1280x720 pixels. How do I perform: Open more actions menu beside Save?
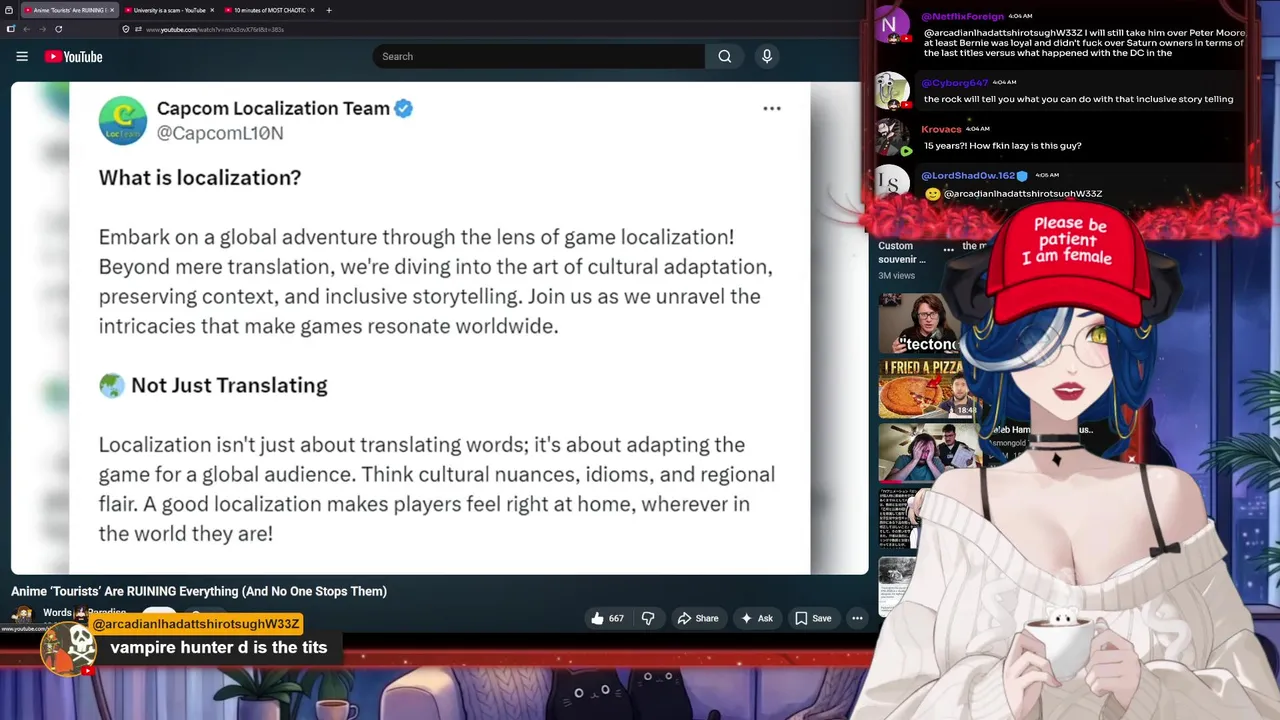(x=857, y=618)
